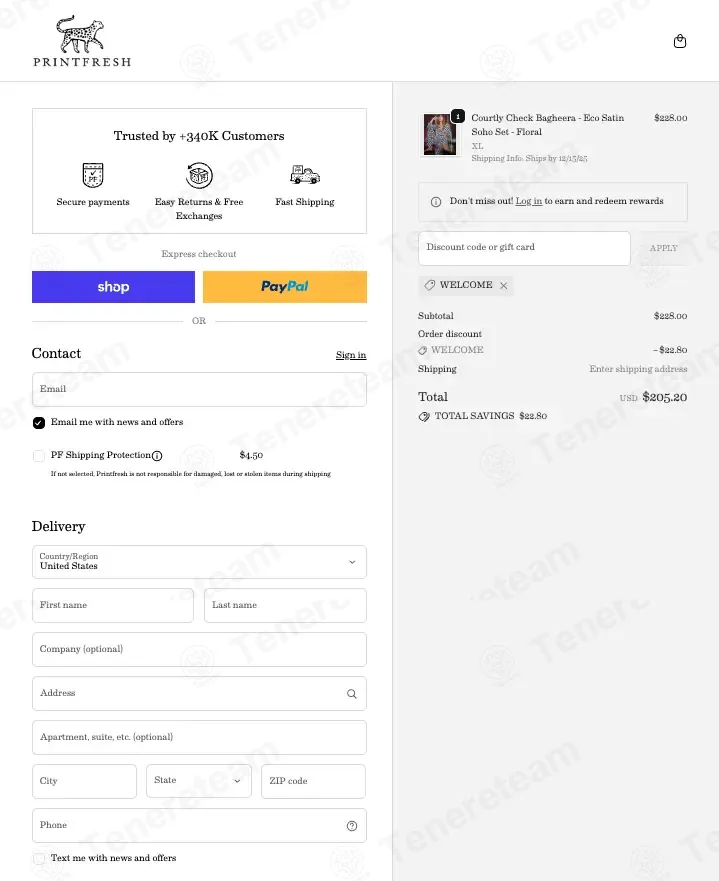The image size is (719, 881).
Task: Click the Discount code or gift card field
Action: coord(524,248)
